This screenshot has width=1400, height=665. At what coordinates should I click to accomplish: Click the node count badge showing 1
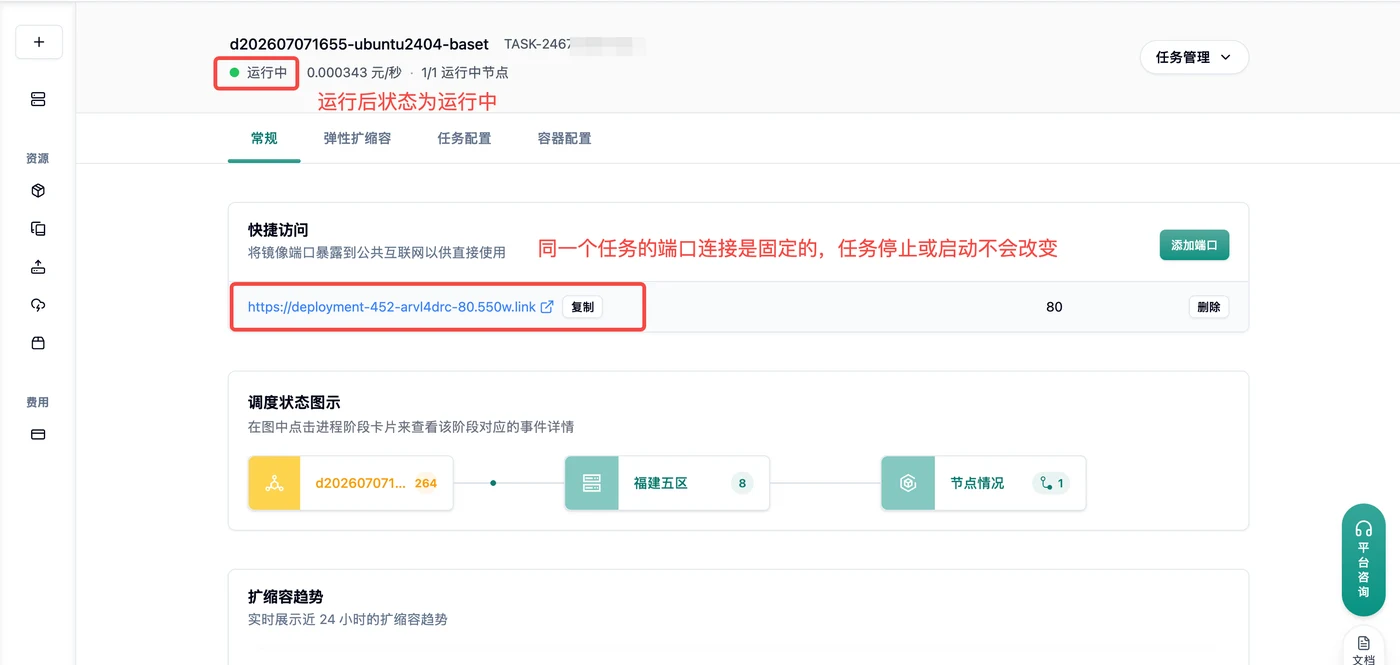(x=1051, y=483)
